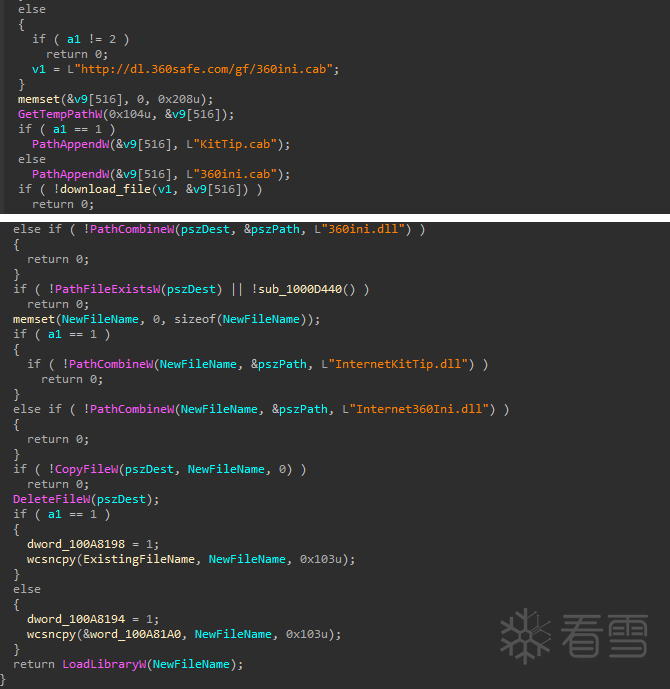Click the DeleteFileW function call

(x=51, y=499)
